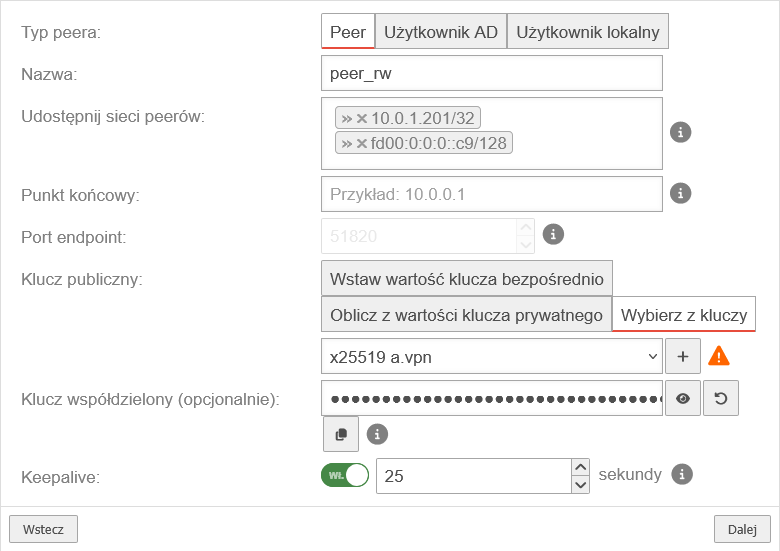Show info for Klucz współdzielony
The height and width of the screenshot is (551, 780).
pyautogui.click(x=377, y=434)
